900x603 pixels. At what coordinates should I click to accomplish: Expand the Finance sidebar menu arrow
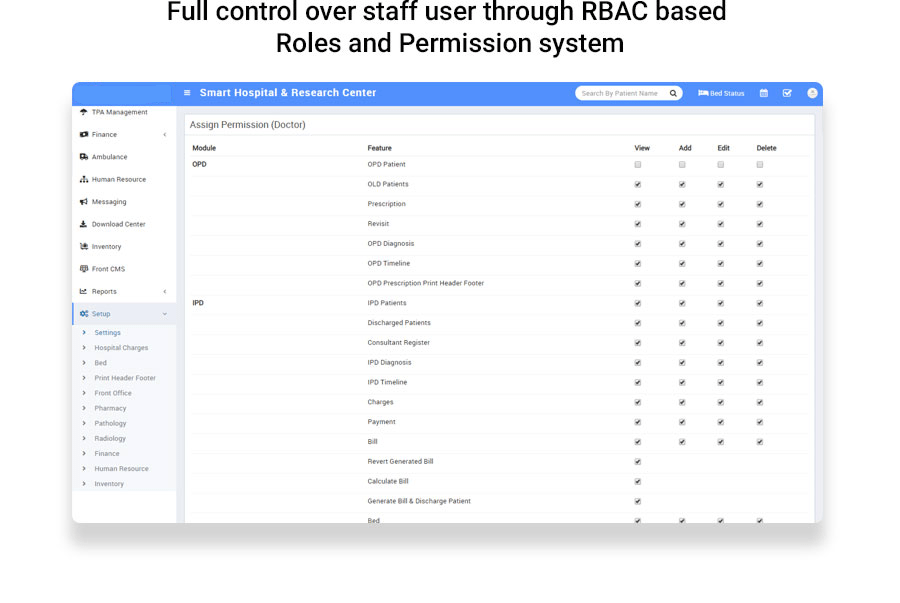(x=165, y=135)
